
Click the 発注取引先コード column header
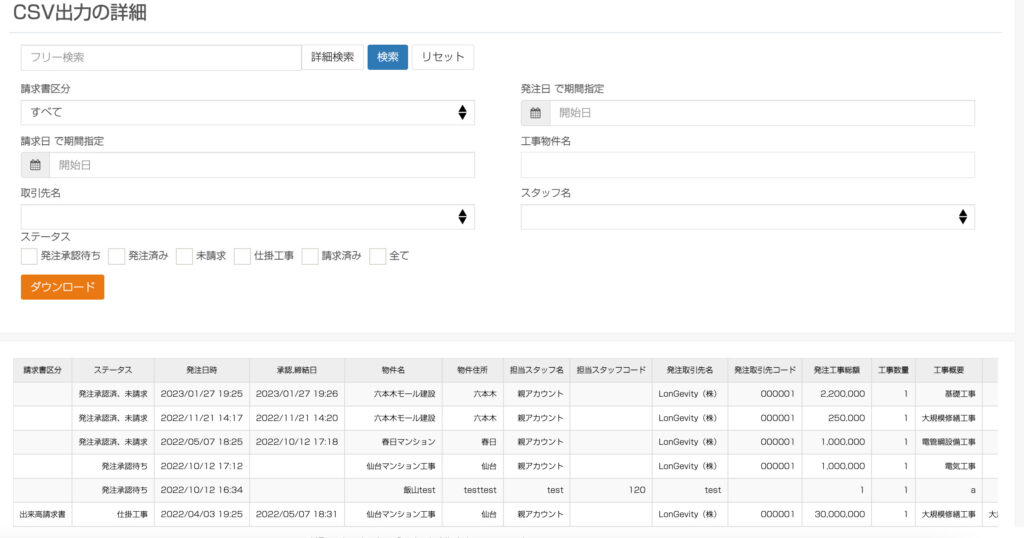click(765, 370)
